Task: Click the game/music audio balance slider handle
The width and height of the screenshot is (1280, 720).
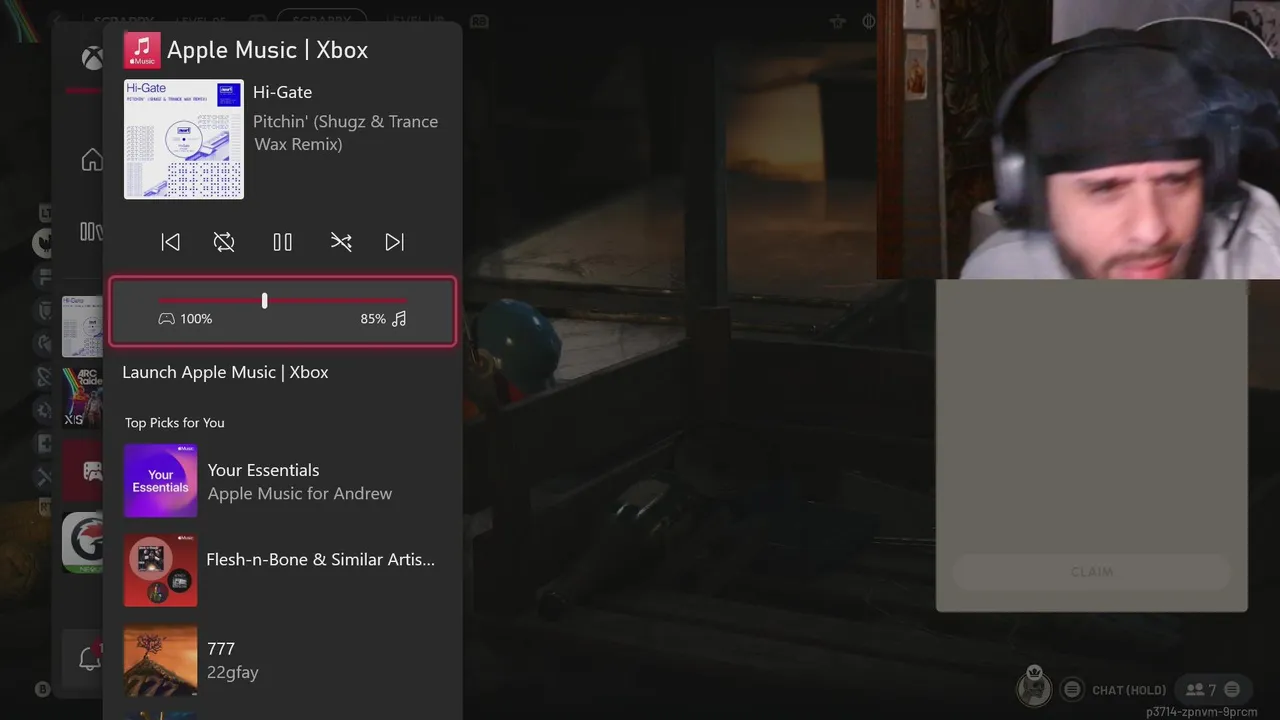Action: tap(264, 300)
